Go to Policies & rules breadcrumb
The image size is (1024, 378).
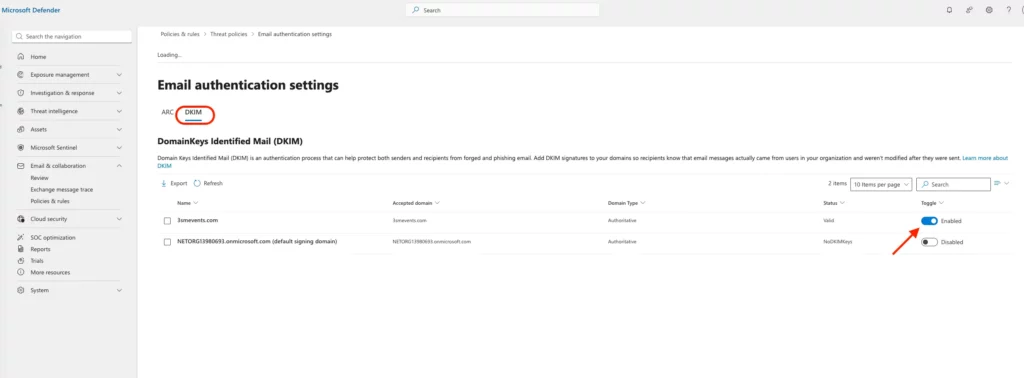coord(180,34)
